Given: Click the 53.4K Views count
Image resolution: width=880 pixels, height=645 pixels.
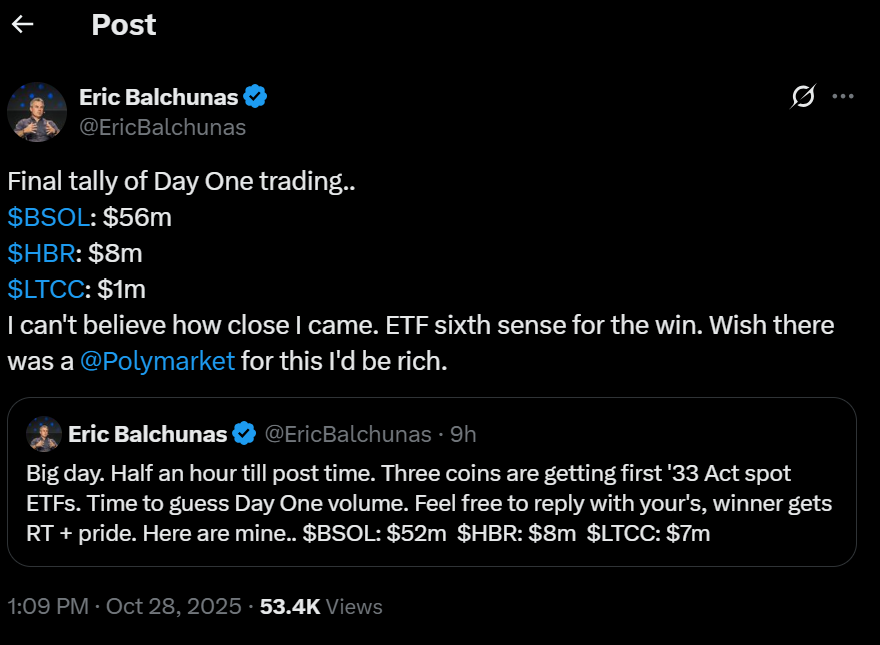Looking at the screenshot, I should tap(321, 606).
